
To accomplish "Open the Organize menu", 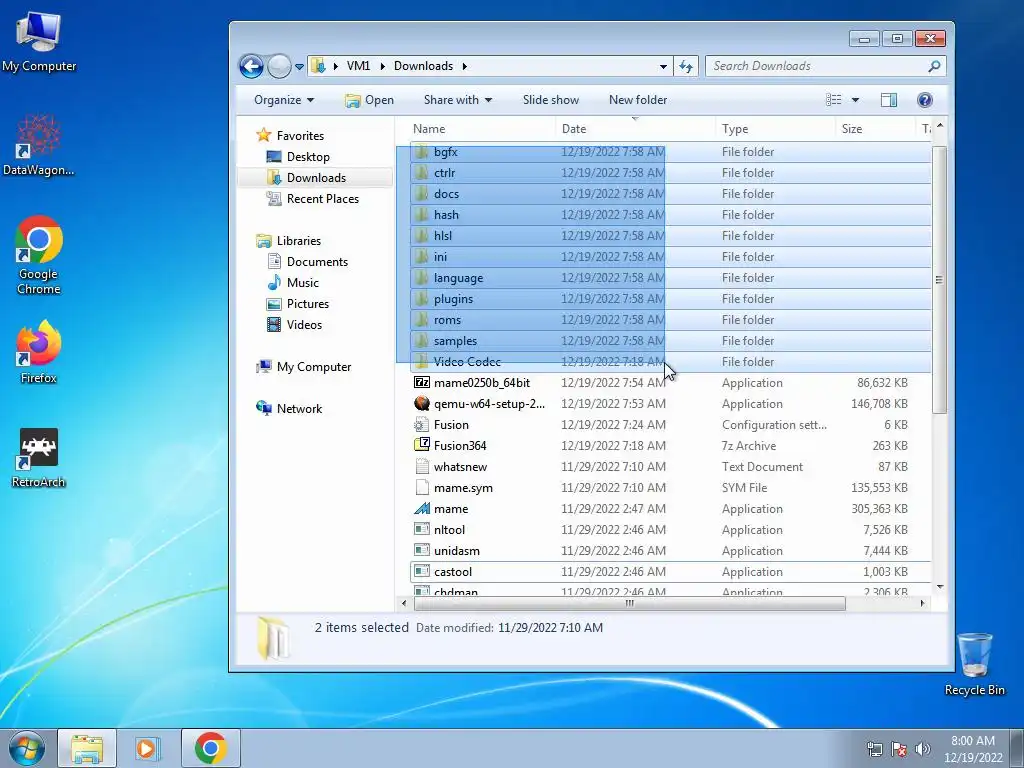I will click(283, 100).
